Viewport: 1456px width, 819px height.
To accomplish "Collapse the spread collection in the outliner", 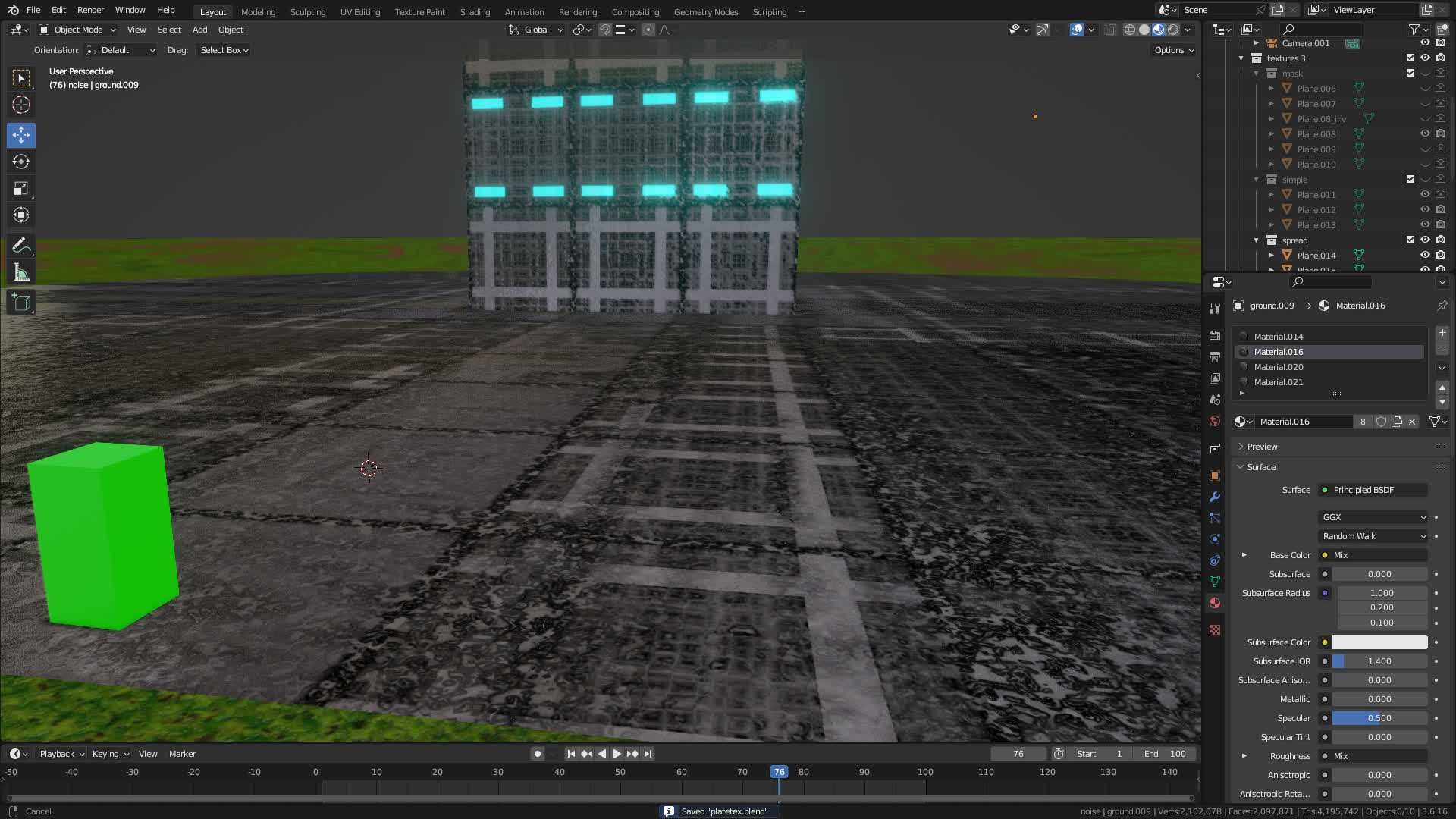I will (1257, 240).
